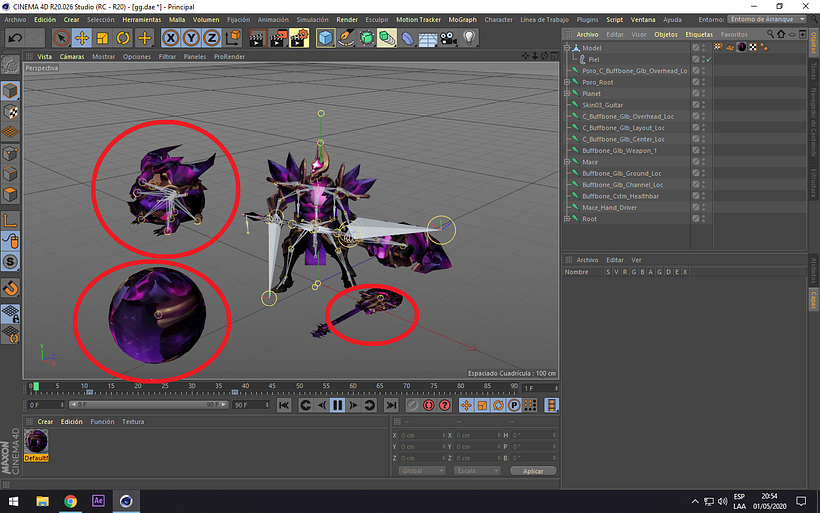Open the Entorno de Arranque layout dropdown
This screenshot has height=513, width=820.
pos(767,19)
